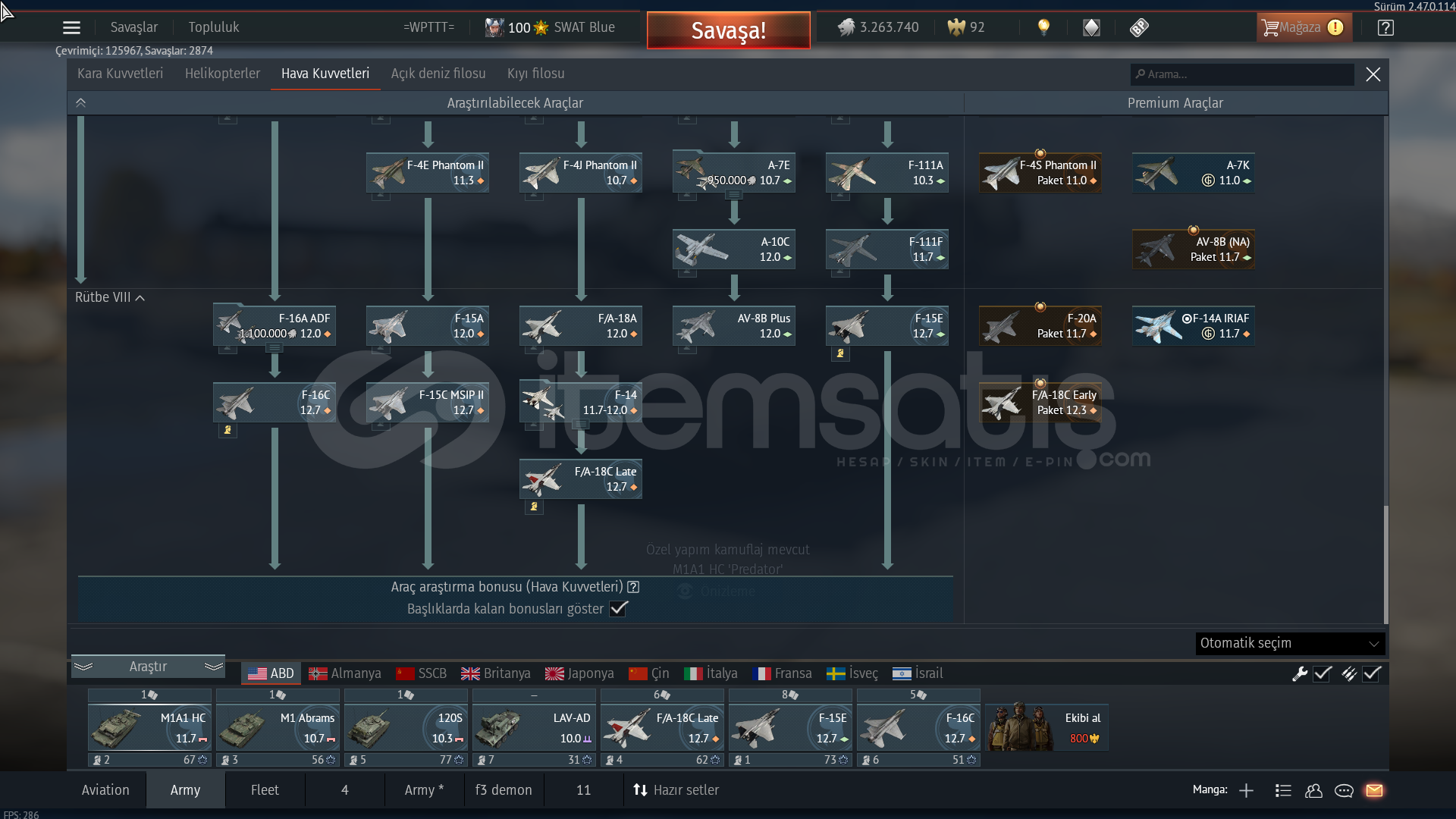Toggle automatic repair checkbox beside wrench icon
Viewport: 1456px width, 819px height.
1323,673
